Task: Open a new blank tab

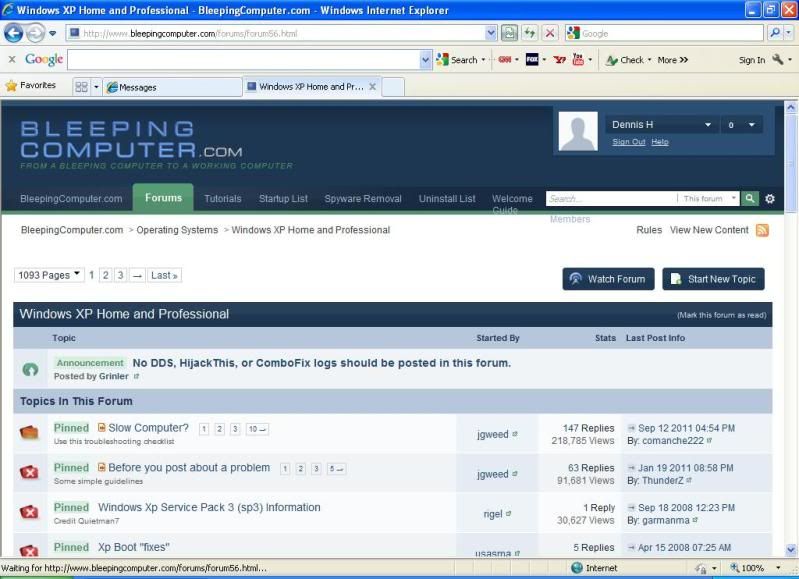Action: pyautogui.click(x=393, y=87)
